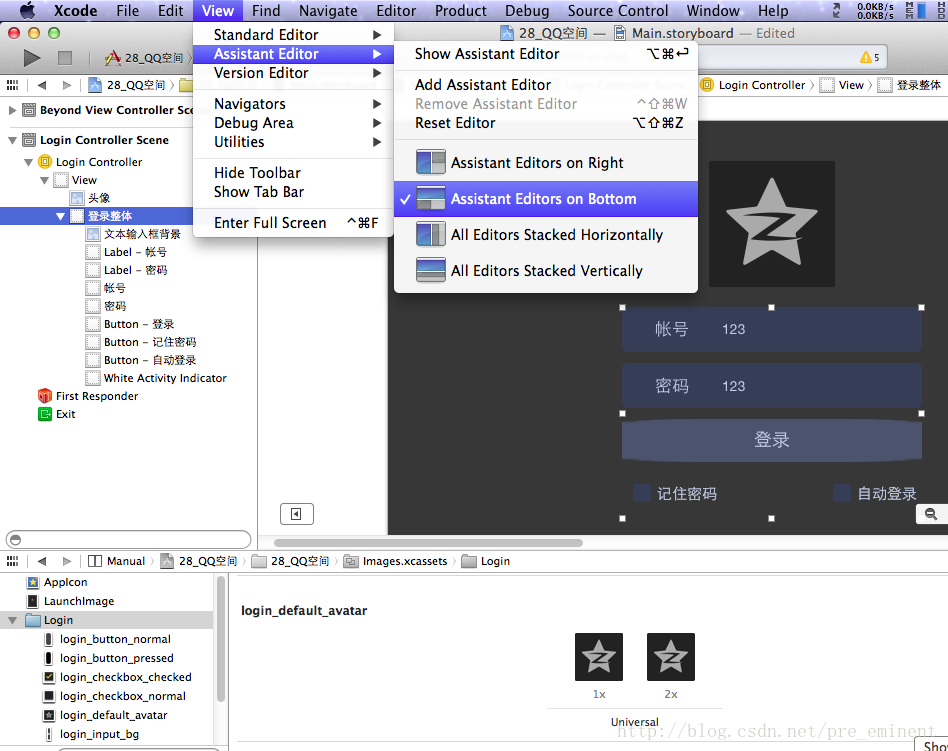Screen dimensions: 948x751
Task: Open Version Editor submenu
Action: tap(294, 73)
